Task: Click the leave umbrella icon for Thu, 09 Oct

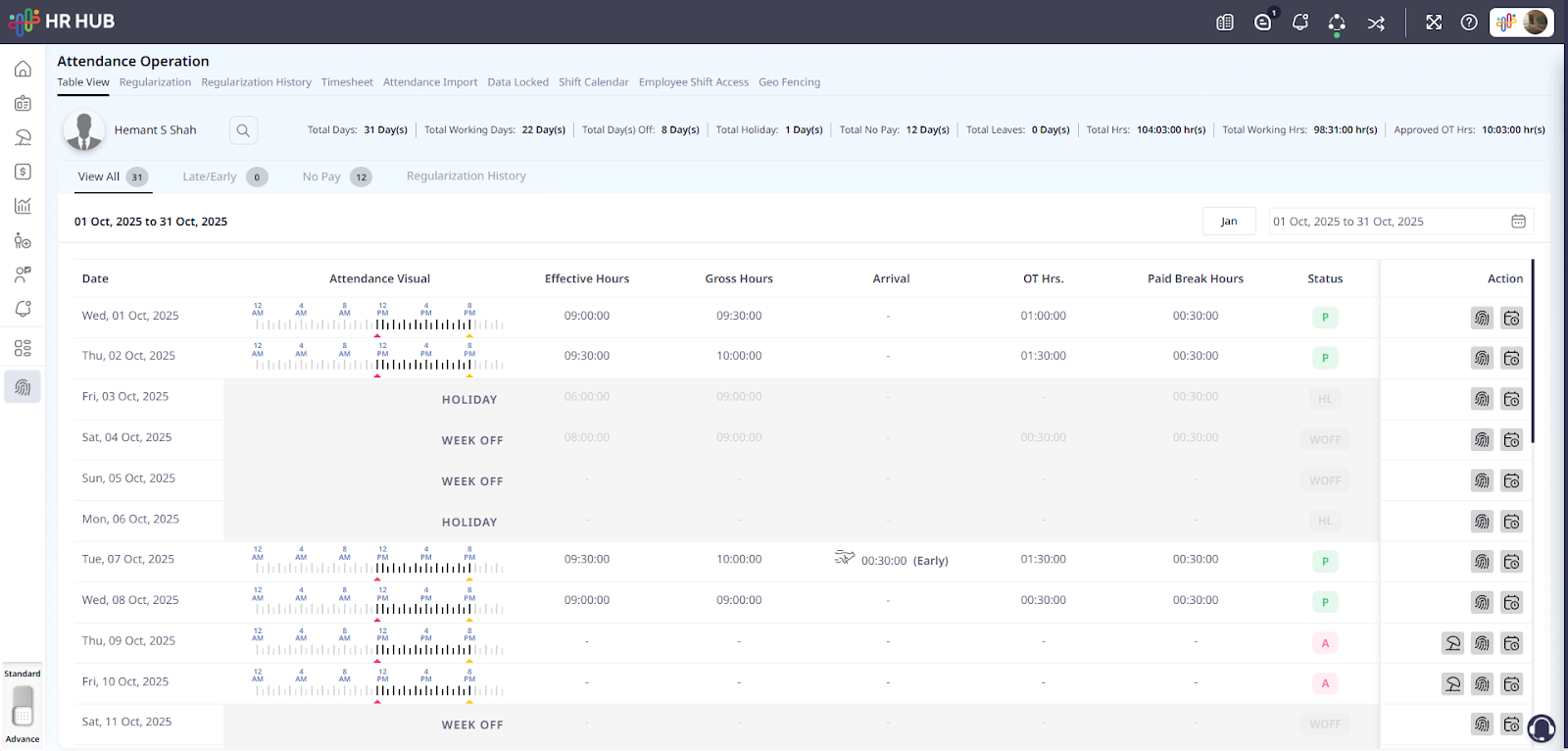Action: point(1452,643)
